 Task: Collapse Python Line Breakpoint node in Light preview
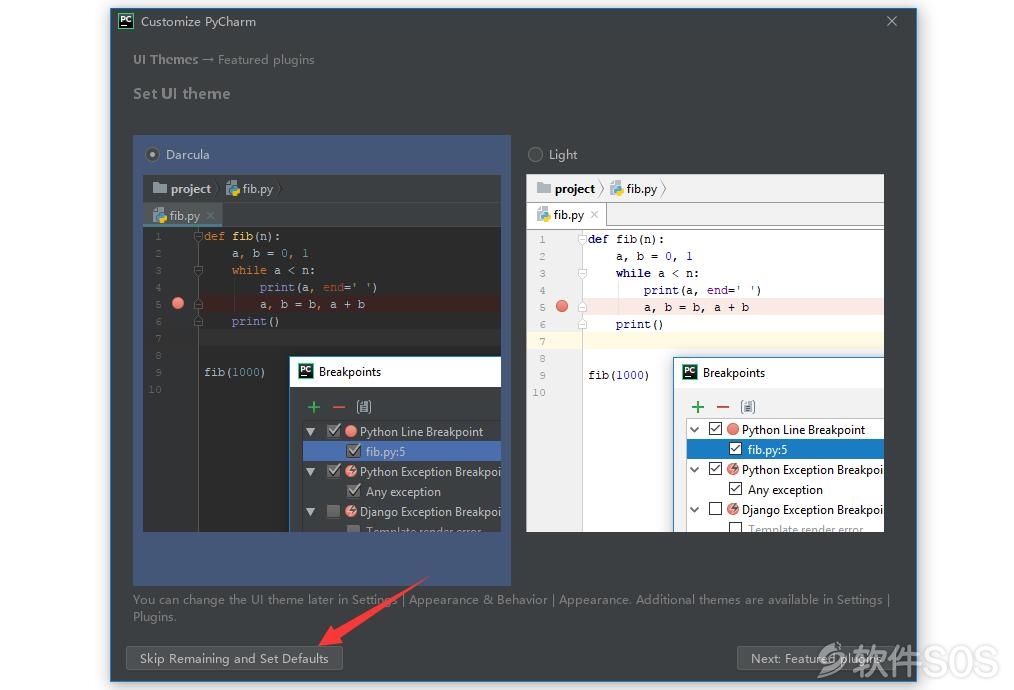pyautogui.click(x=695, y=429)
